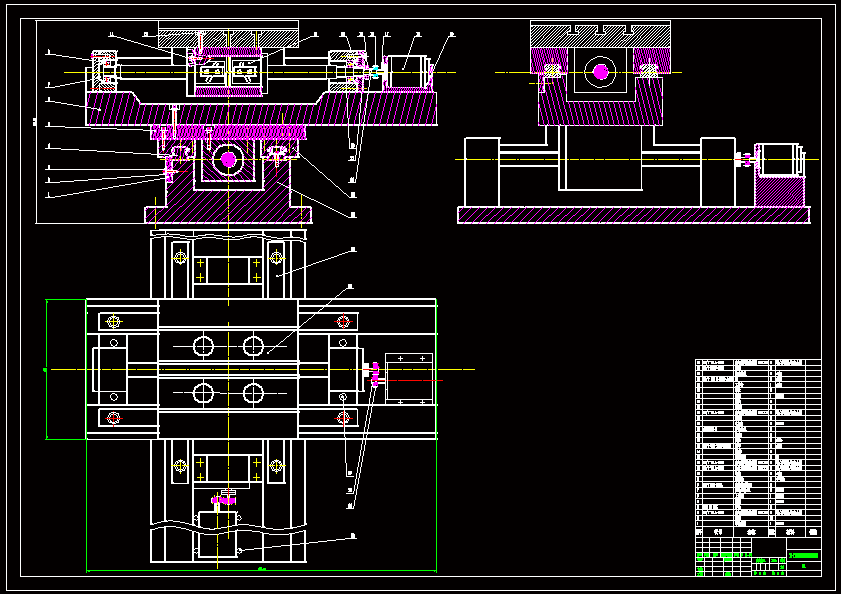The image size is (841, 594).
Task: Select the right bearing block in the side view
Action: [x=718, y=172]
